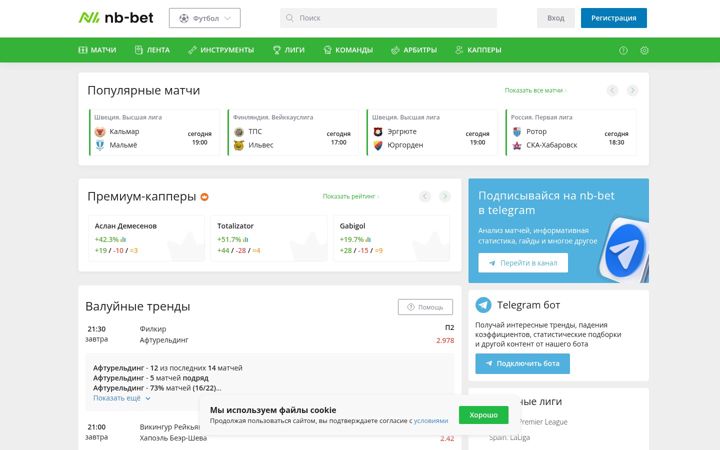The image size is (720, 450).
Task: Click the Telegram бот round icon
Action: (483, 305)
